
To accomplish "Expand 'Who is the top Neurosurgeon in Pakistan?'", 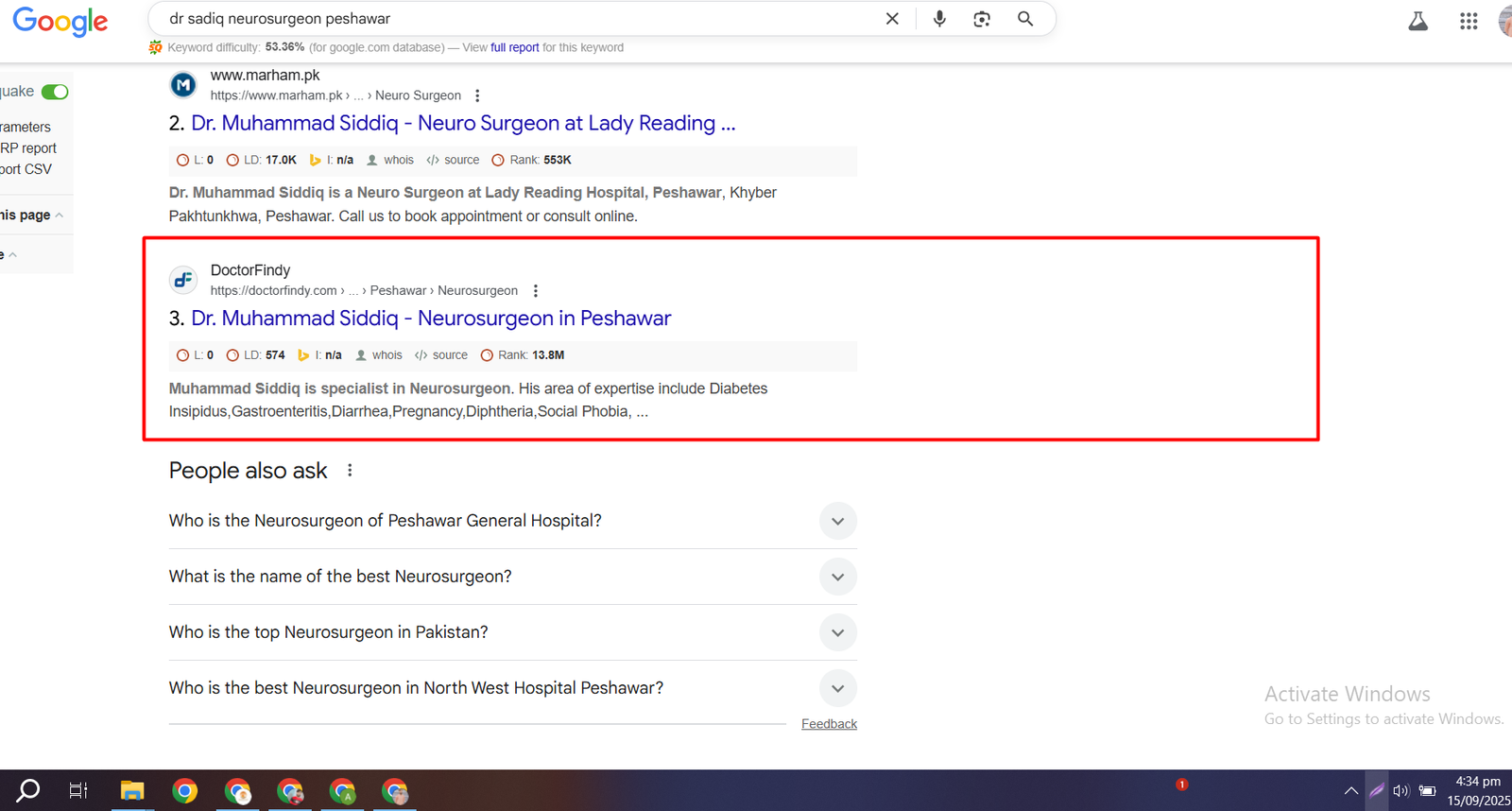I will tap(837, 632).
